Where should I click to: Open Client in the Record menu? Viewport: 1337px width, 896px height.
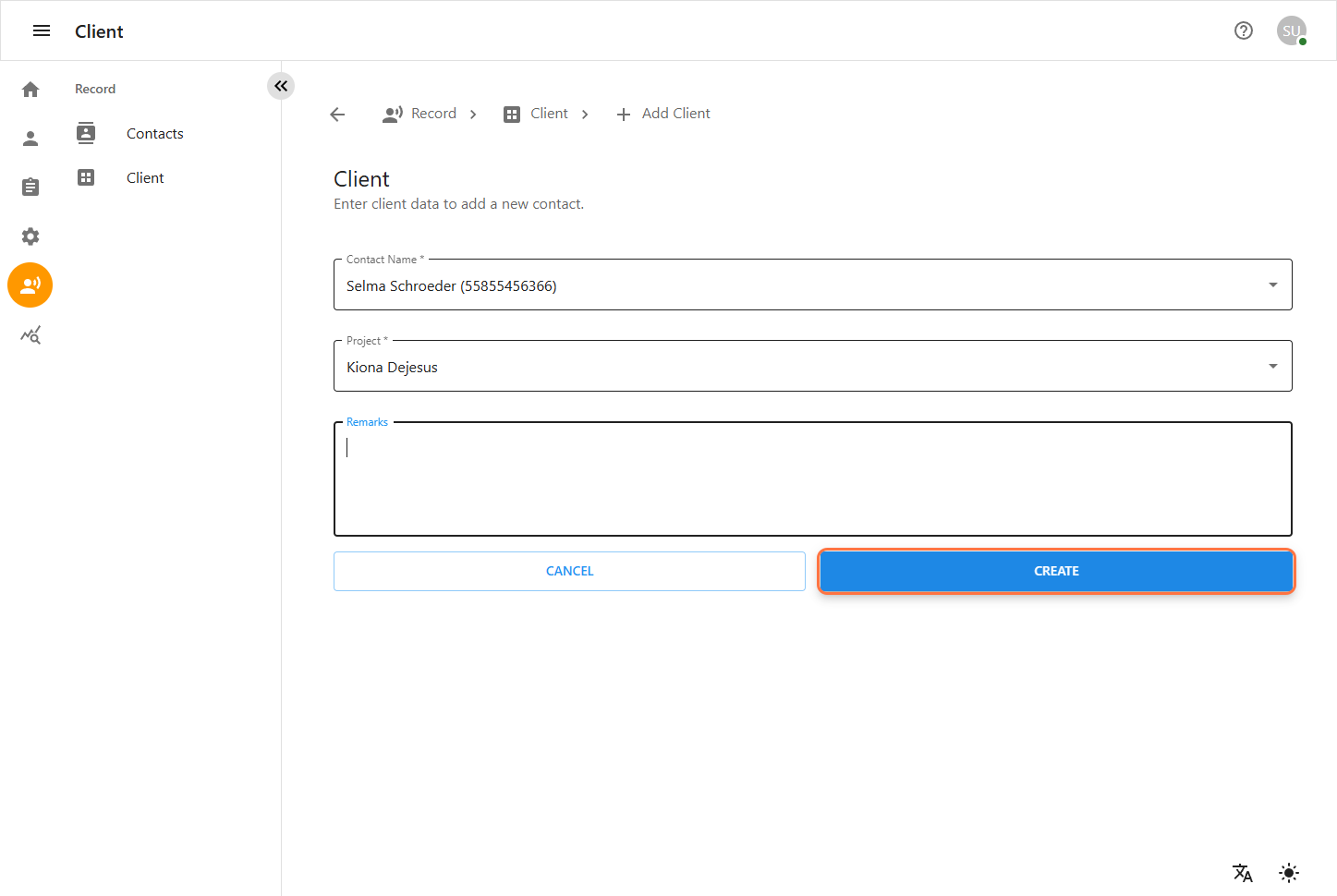(x=145, y=178)
